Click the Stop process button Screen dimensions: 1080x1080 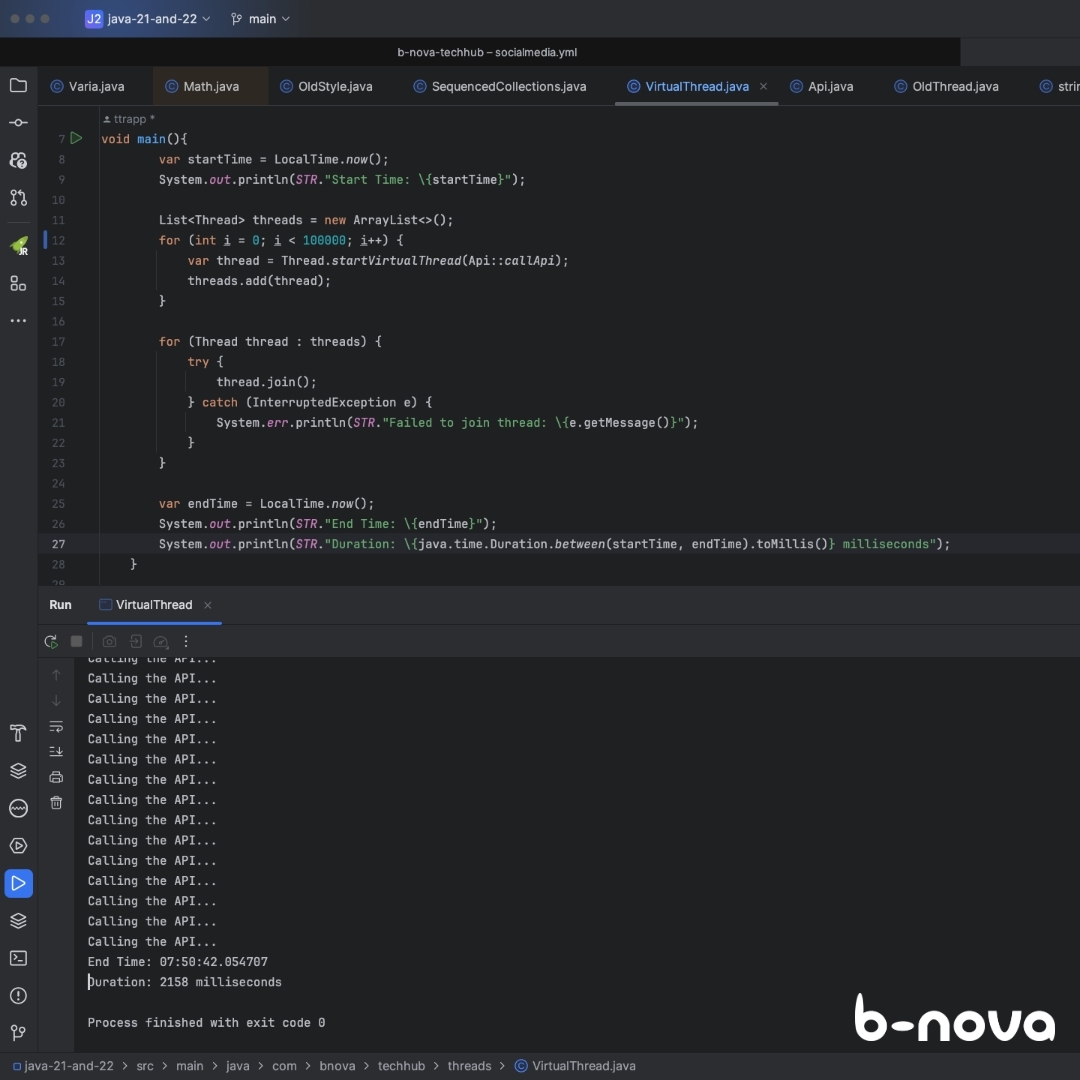[76, 641]
